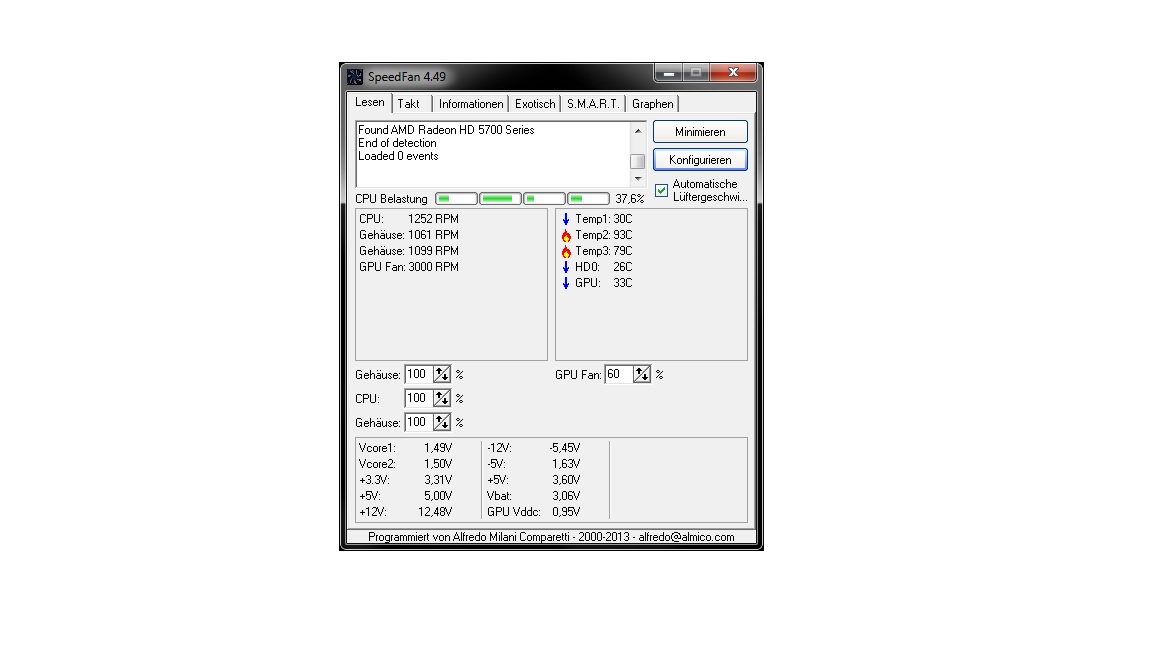Click the 'HD0: 26C' value
Screen dimensions: 1152x648
point(603,267)
